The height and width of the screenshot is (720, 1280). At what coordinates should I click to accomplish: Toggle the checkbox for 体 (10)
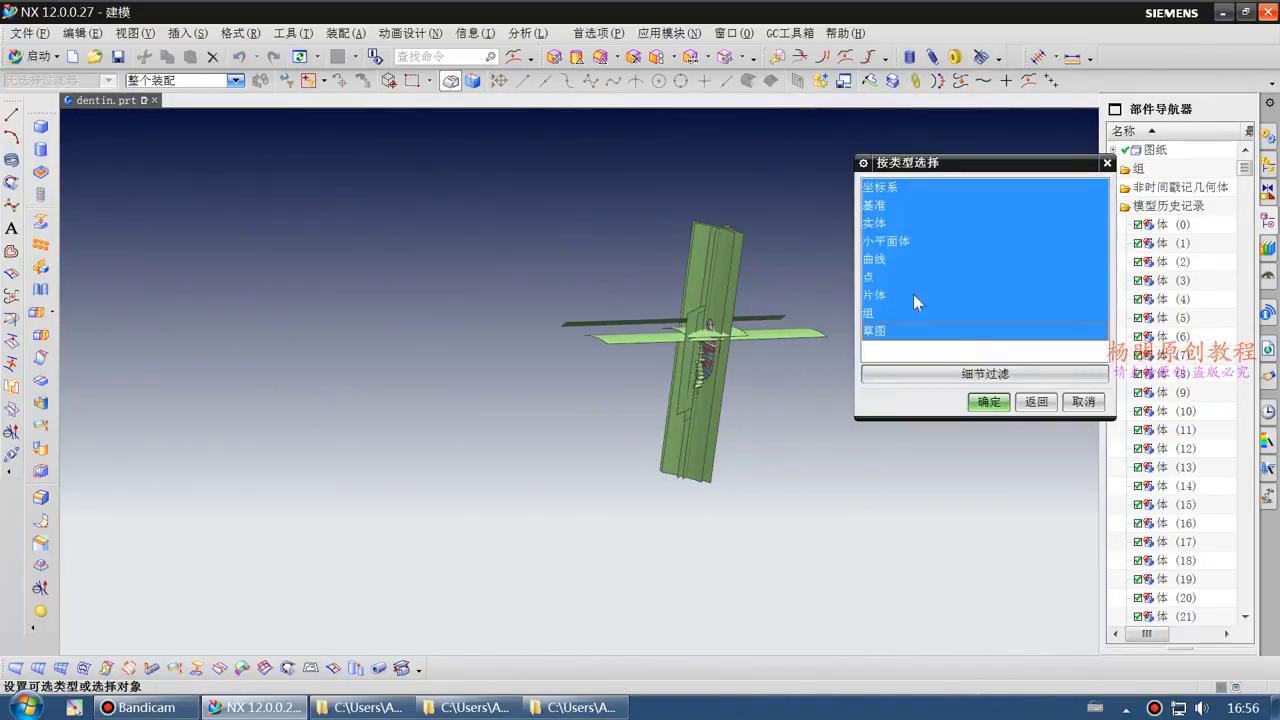click(1138, 411)
